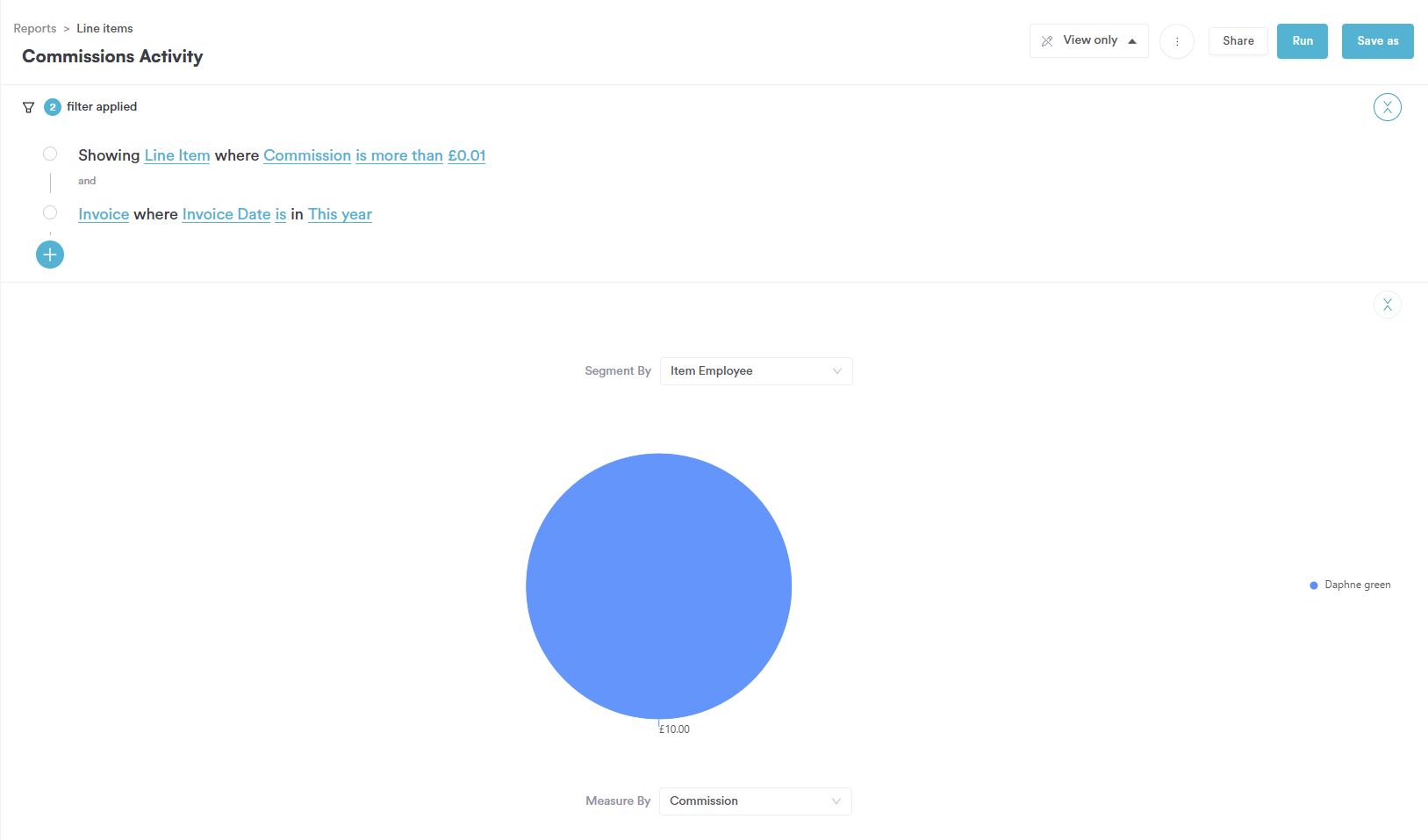Edit the £0.01 filter value
Viewport: 1428px width, 840px height.
pyautogui.click(x=466, y=155)
